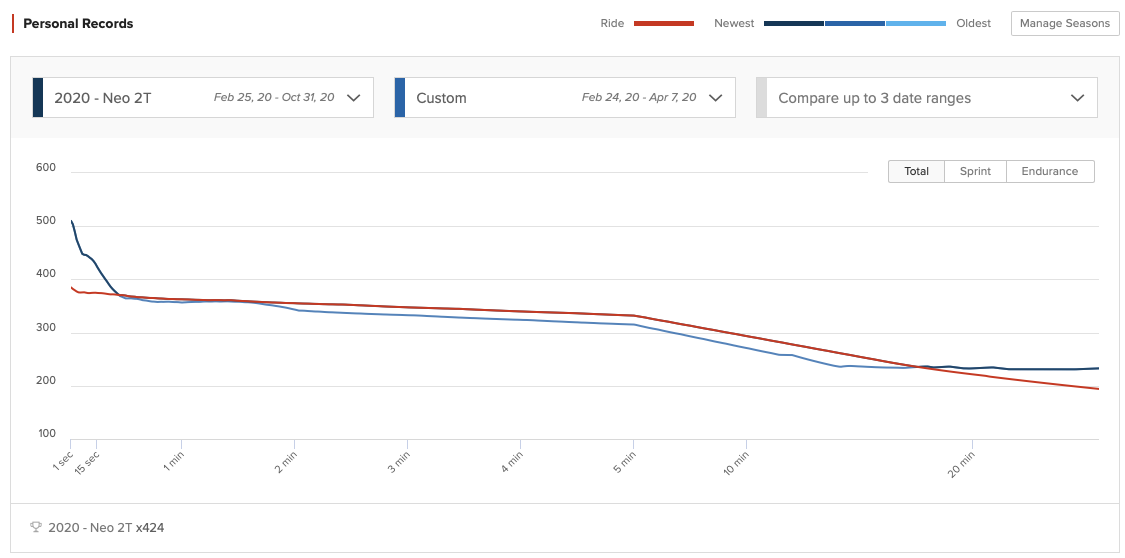Click the red Ride legend line

[663, 23]
